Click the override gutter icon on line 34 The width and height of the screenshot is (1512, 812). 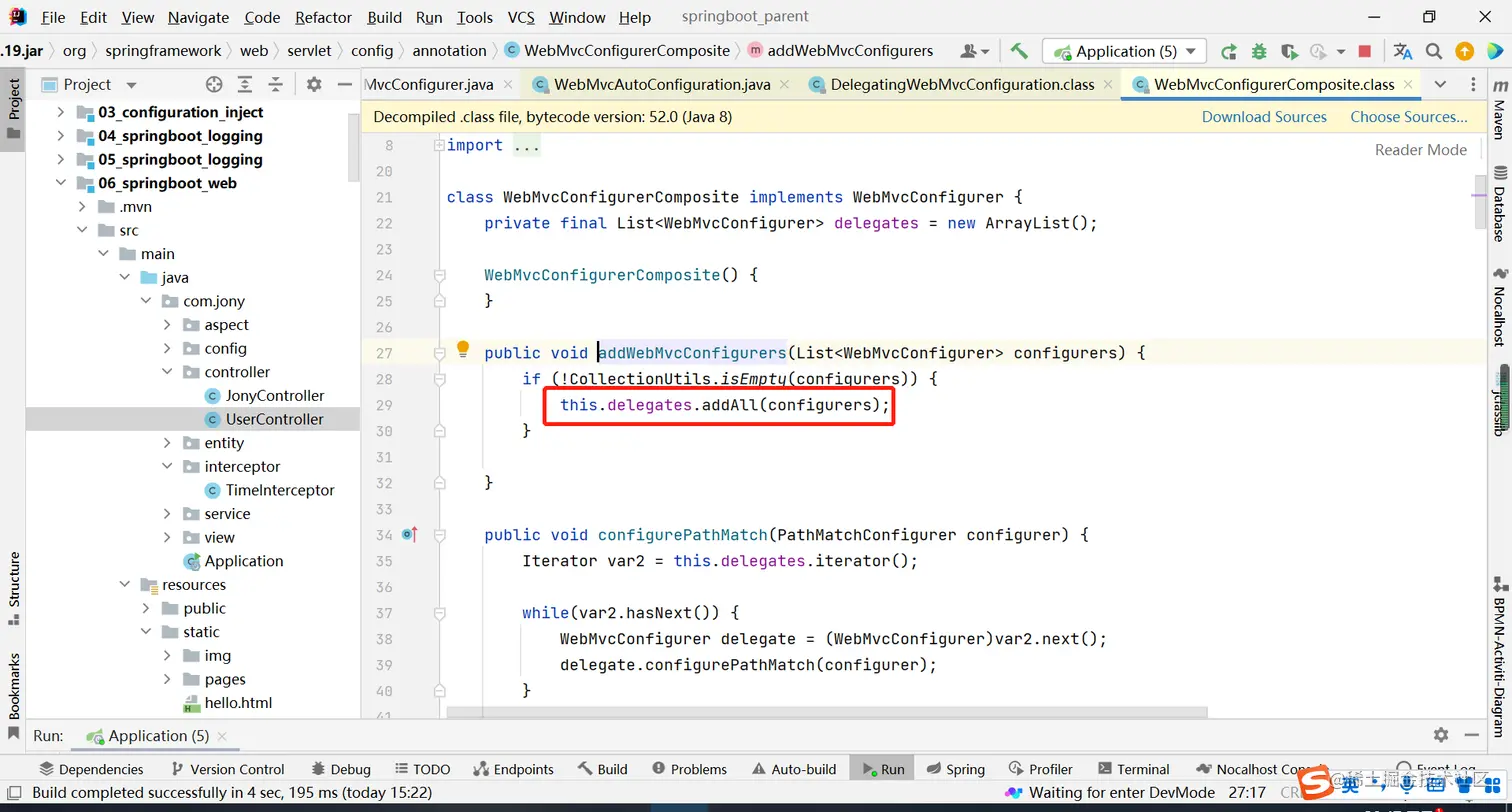[x=409, y=535]
